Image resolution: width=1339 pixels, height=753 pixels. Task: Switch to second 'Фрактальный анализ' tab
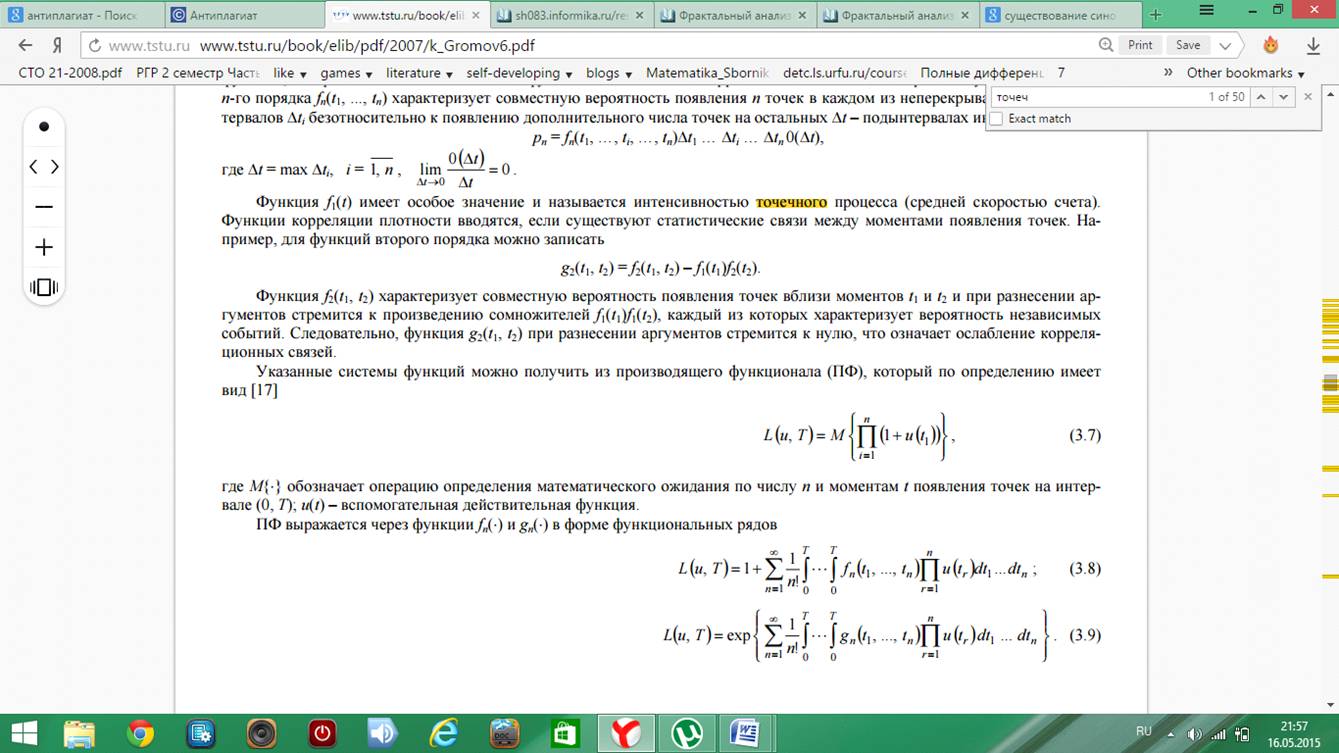[x=898, y=15]
